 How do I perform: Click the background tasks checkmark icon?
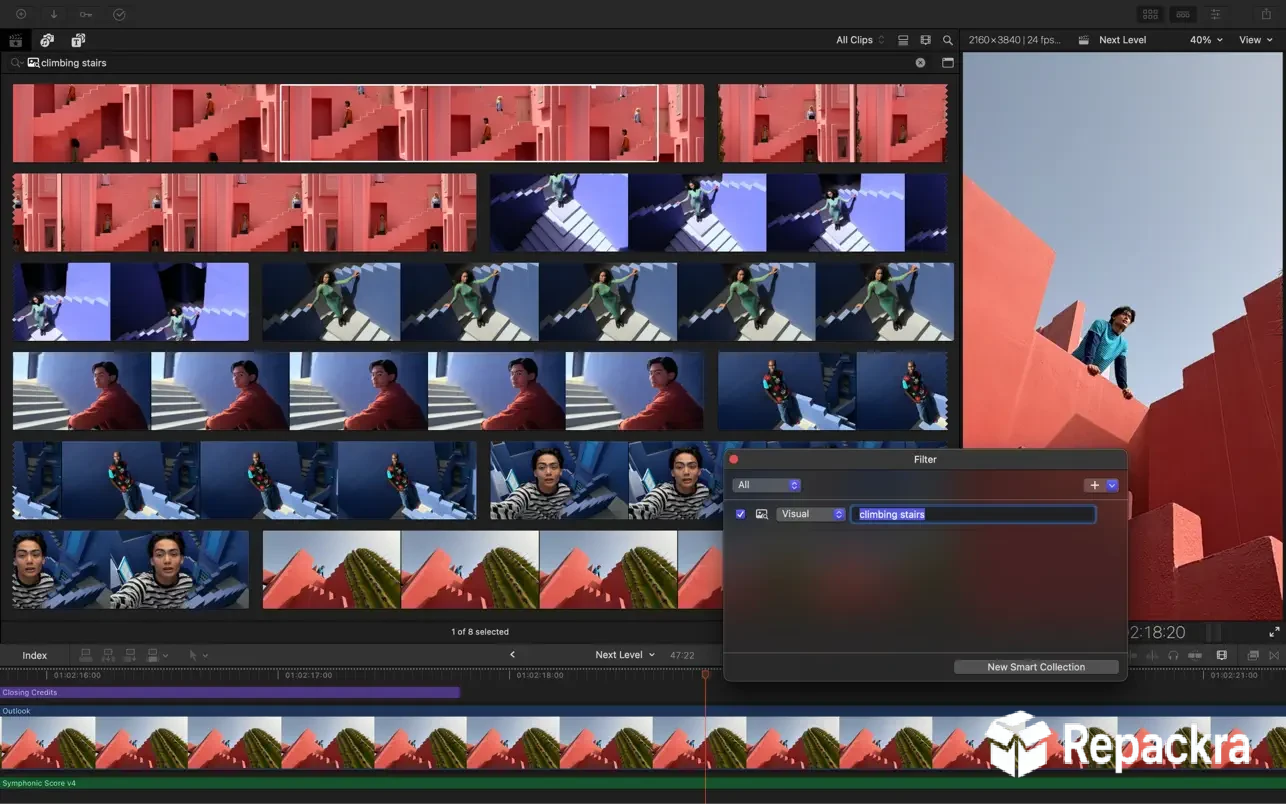click(119, 14)
